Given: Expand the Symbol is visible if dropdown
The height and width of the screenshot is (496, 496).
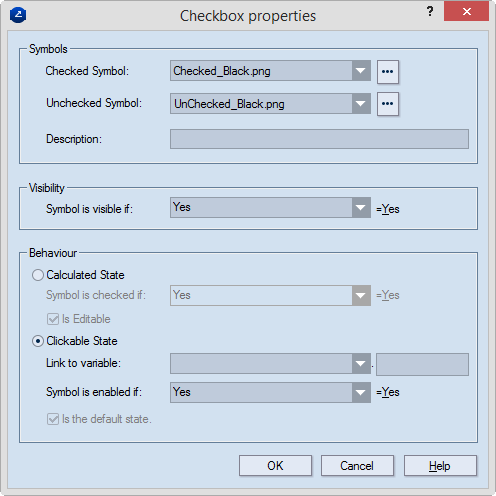Looking at the screenshot, I should 361,208.
